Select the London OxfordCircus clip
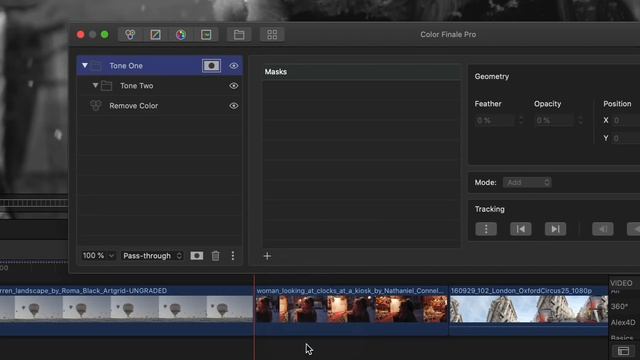Viewport: 640px width, 360px height. coord(529,311)
